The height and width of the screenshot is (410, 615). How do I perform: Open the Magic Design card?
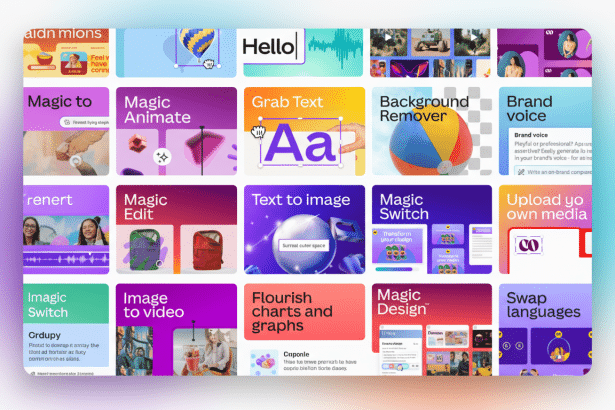click(432, 330)
